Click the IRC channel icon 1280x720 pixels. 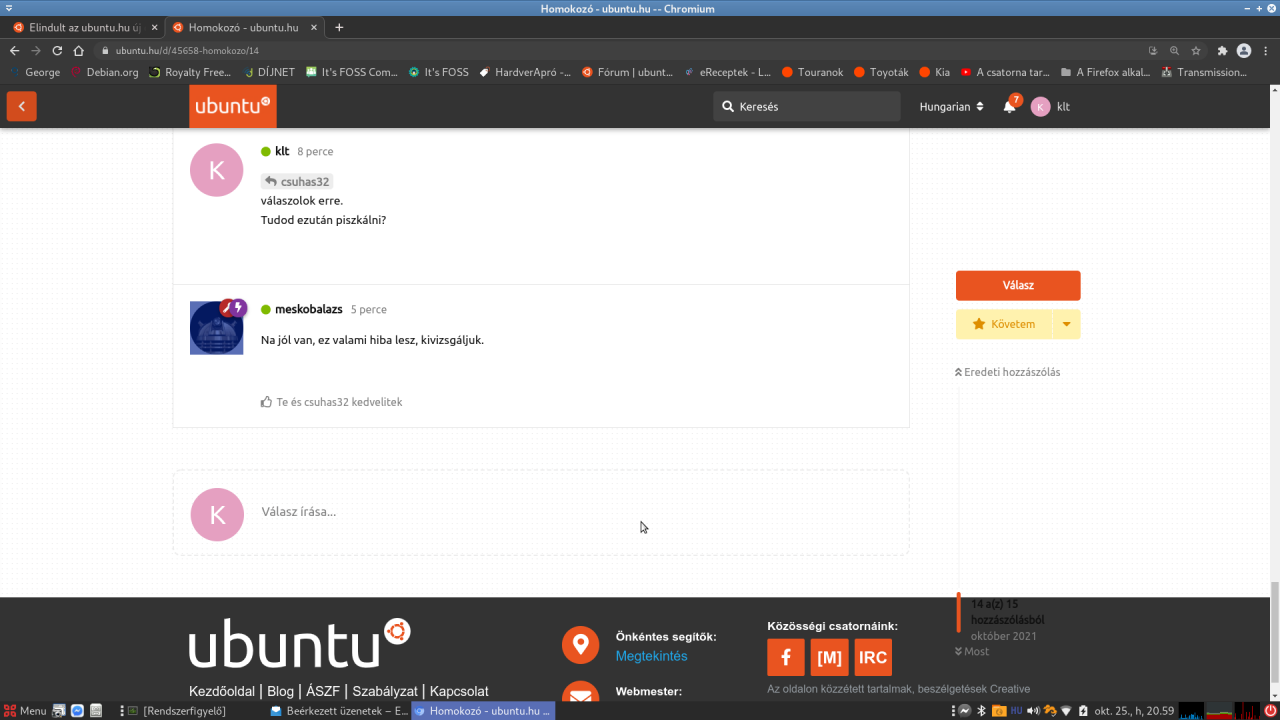click(x=873, y=658)
